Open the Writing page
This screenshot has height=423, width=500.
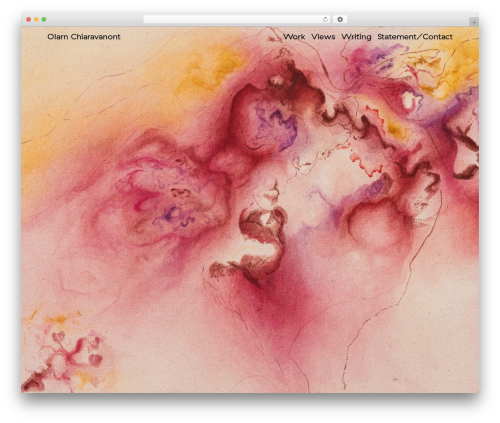(x=356, y=37)
